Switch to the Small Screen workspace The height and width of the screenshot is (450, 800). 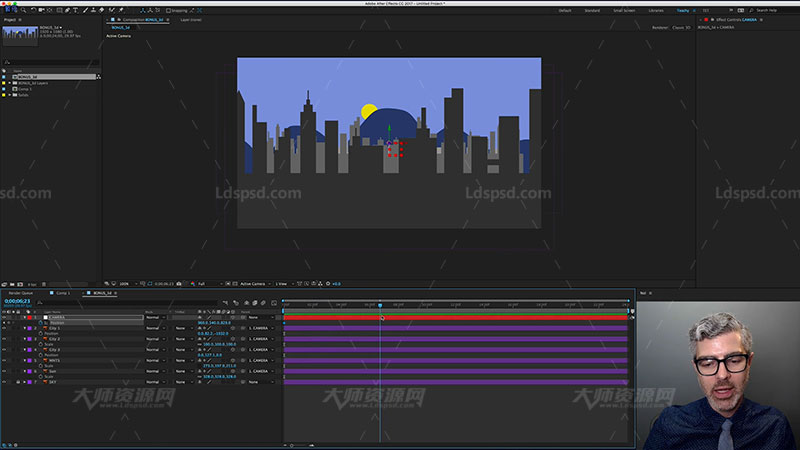tap(622, 10)
